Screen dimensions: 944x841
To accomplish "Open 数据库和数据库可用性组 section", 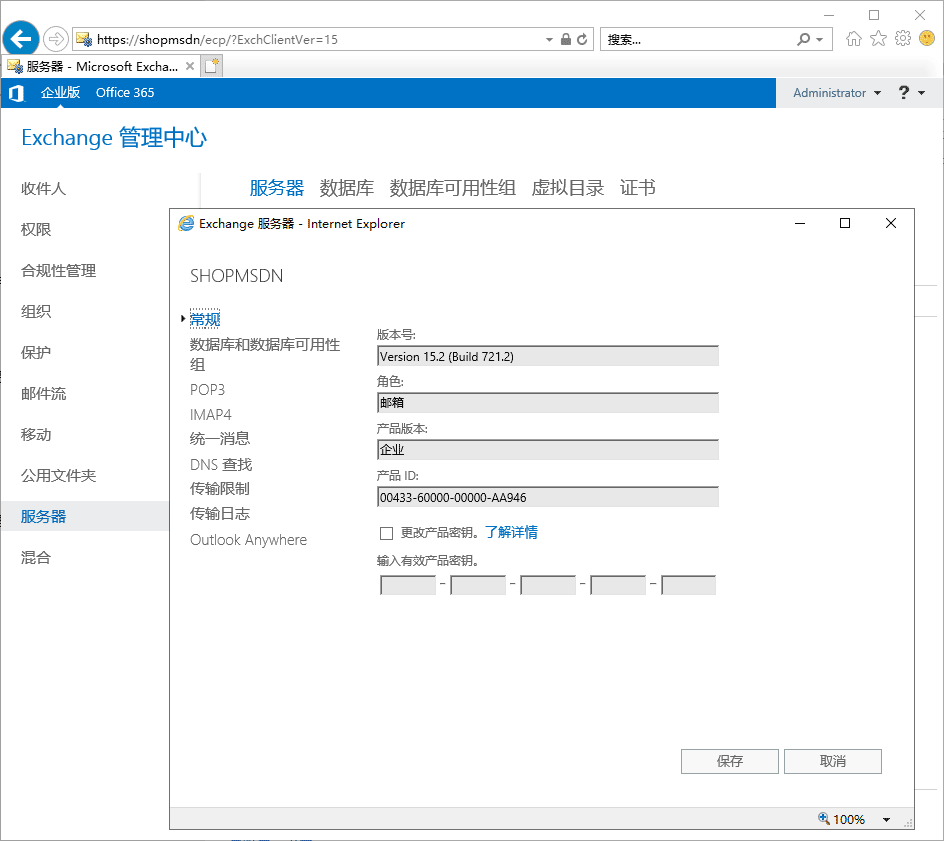I will coord(265,354).
